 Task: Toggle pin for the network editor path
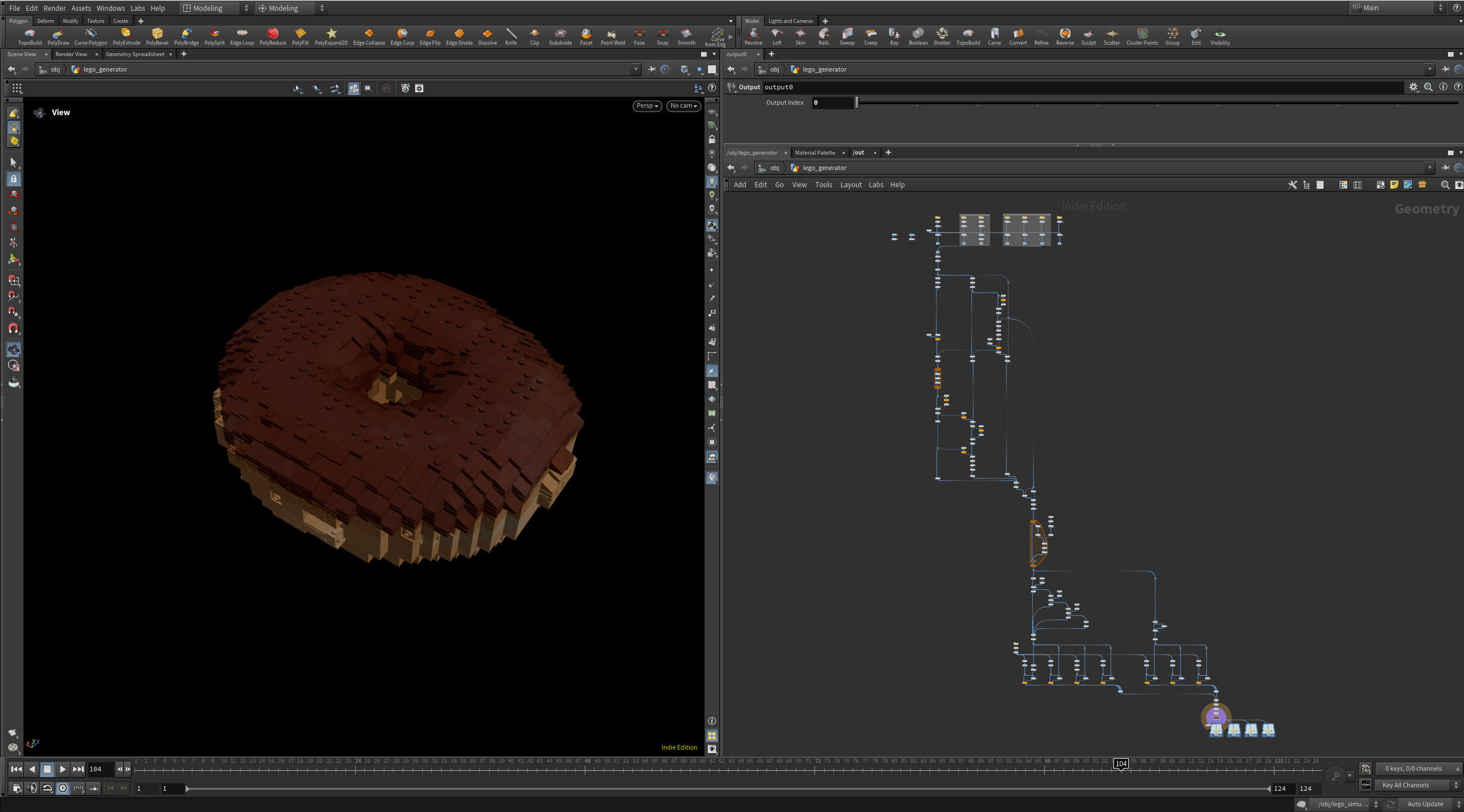1445,168
